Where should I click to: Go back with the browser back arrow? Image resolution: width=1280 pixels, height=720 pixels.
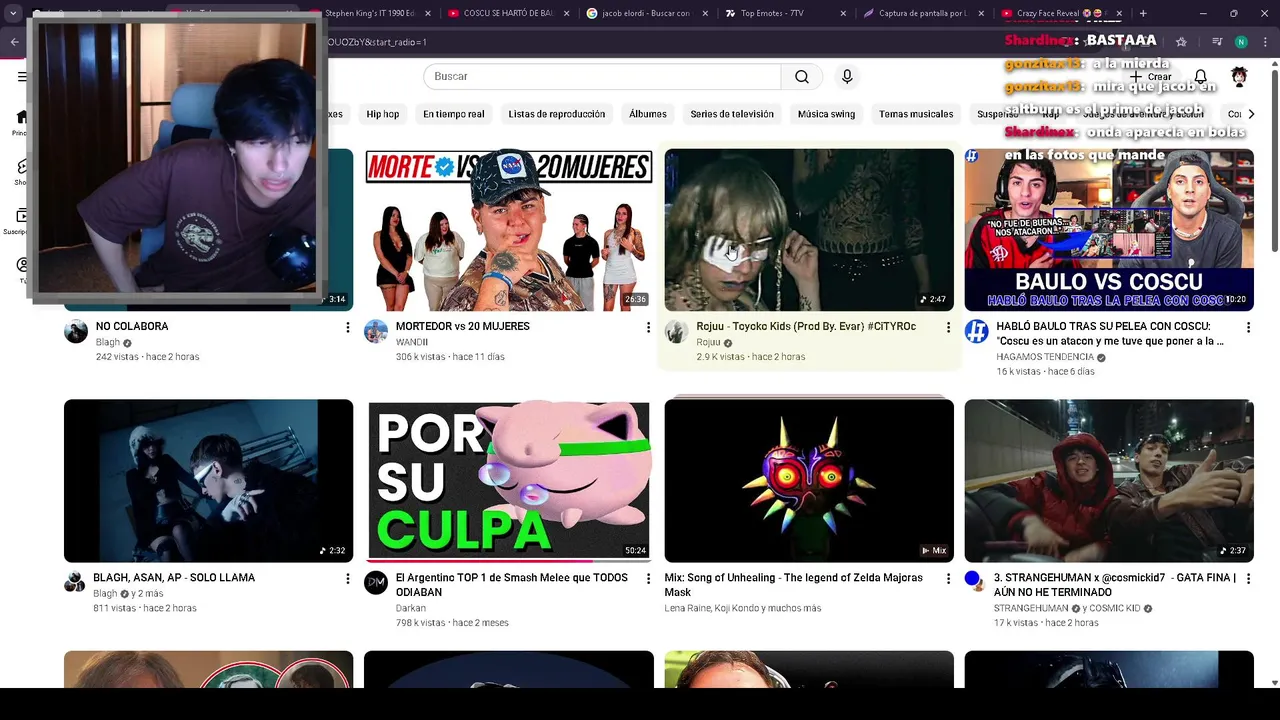click(x=14, y=42)
